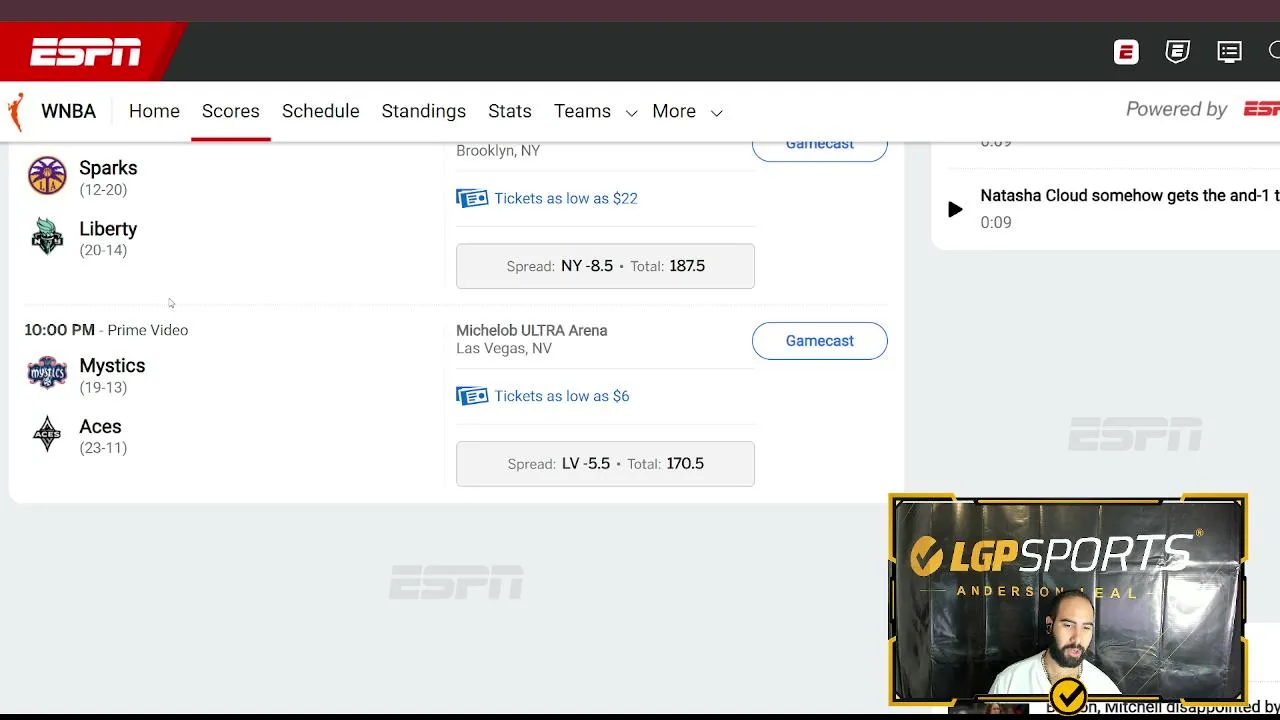Expand the Teams dropdown chevron

coord(631,113)
